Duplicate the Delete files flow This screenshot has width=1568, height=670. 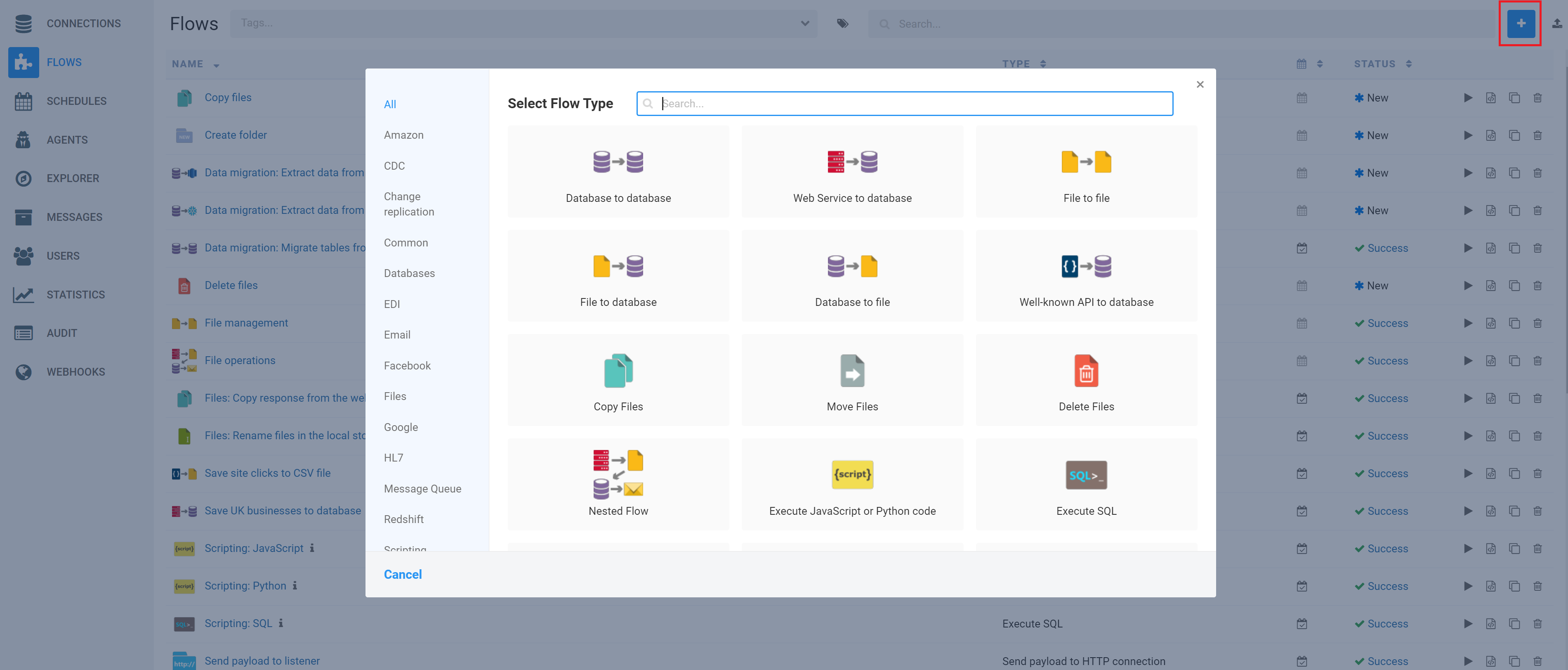click(1514, 286)
